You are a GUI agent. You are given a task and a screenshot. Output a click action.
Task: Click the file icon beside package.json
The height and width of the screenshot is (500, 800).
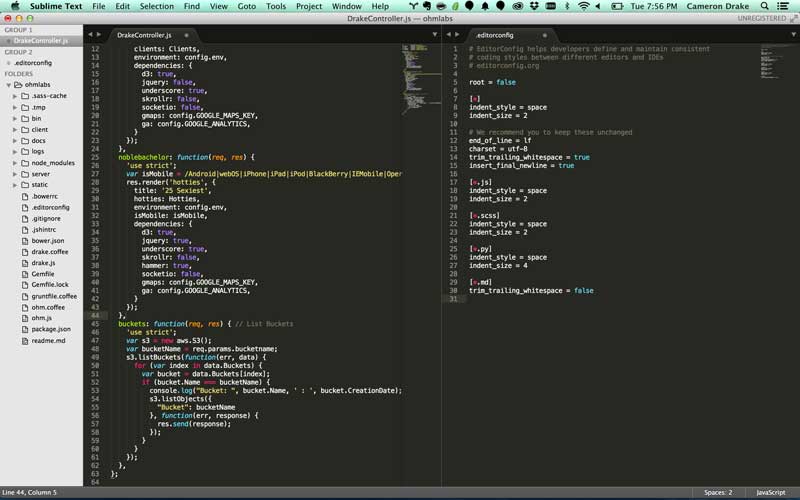pyautogui.click(x=25, y=329)
